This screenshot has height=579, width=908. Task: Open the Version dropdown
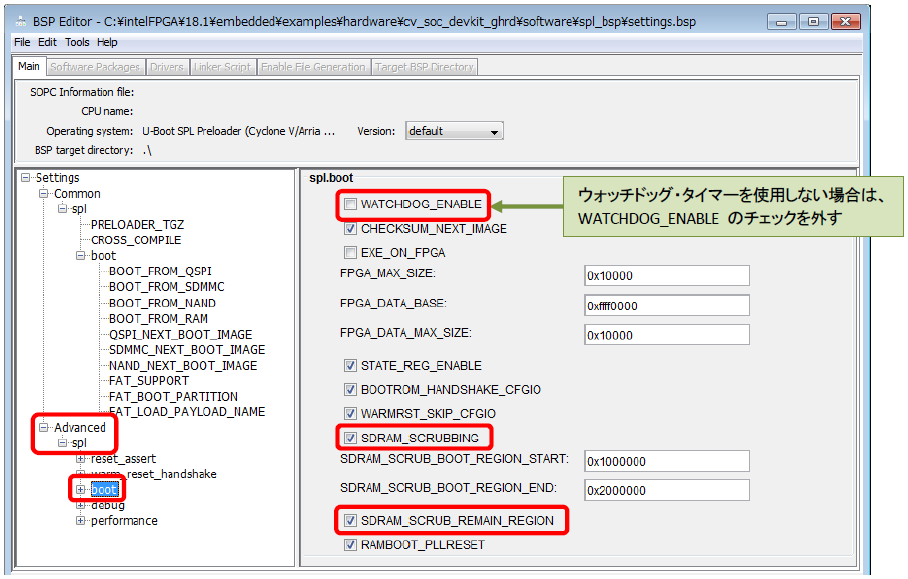454,131
